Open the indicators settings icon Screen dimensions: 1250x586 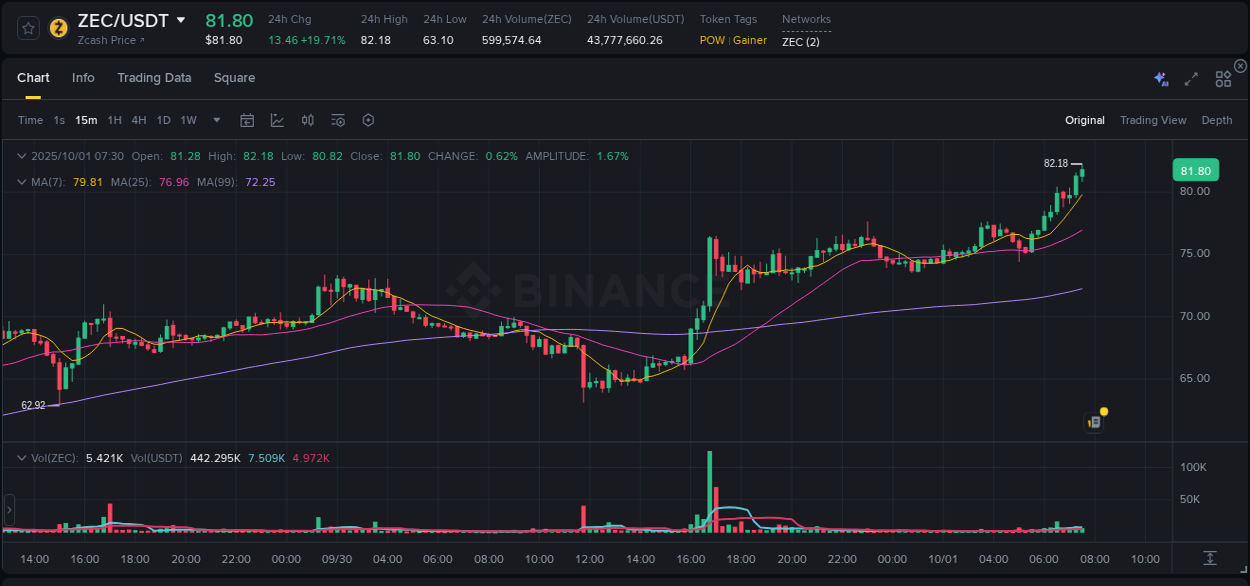point(337,119)
